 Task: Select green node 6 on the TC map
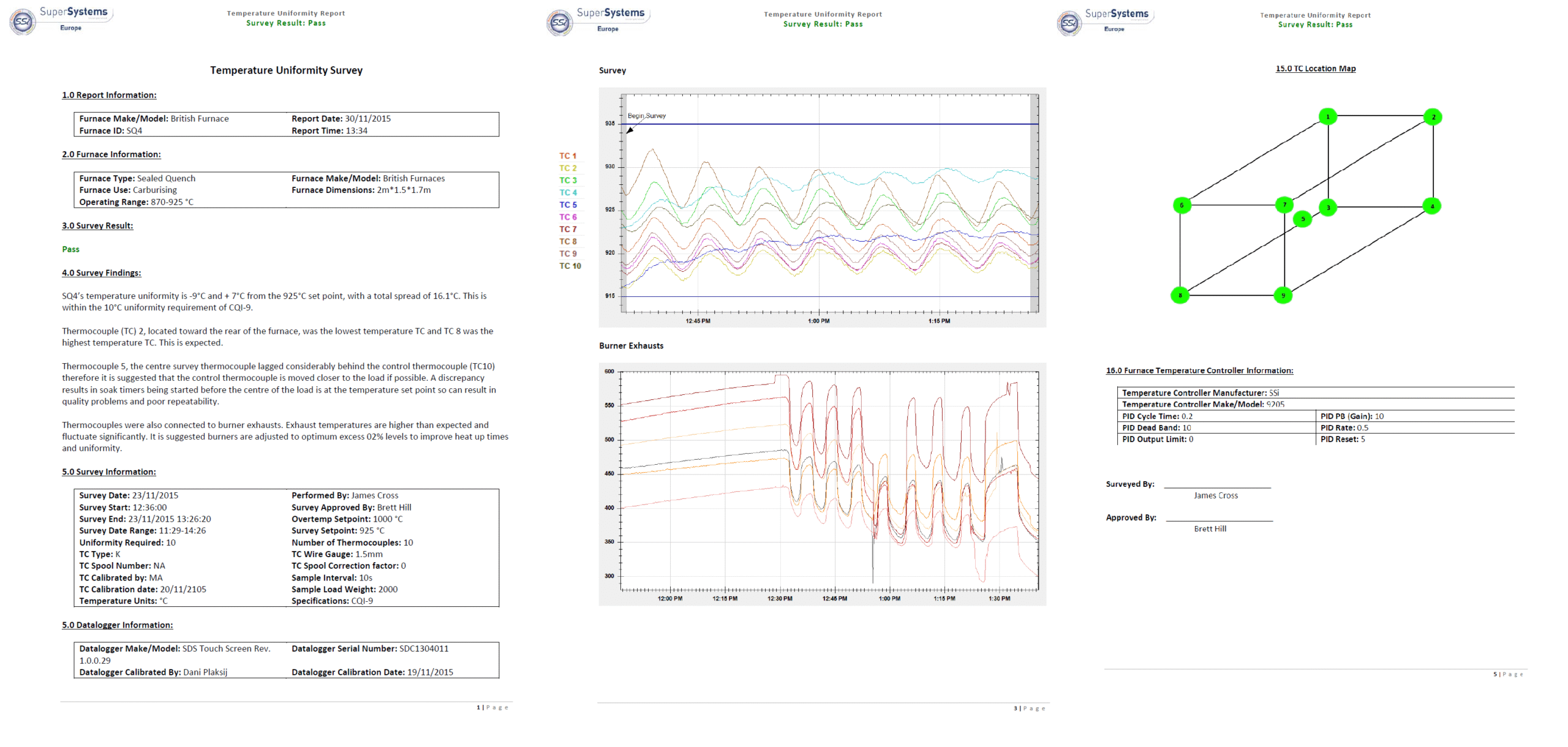tap(1182, 205)
